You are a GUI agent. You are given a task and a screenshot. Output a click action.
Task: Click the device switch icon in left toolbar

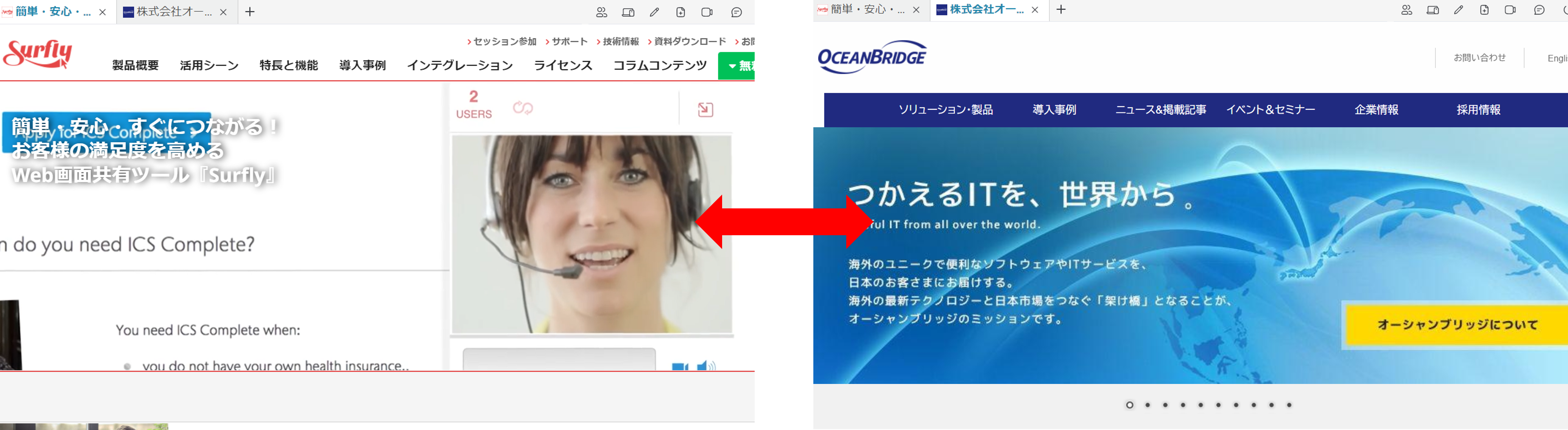628,12
